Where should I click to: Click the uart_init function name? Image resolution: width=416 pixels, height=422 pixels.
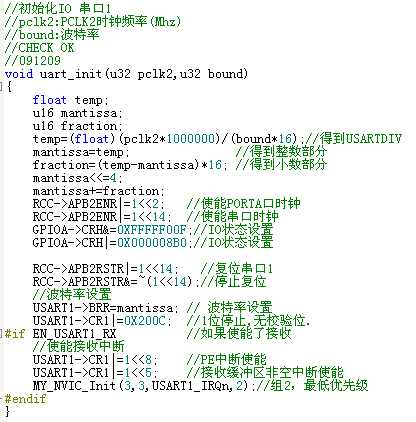coord(71,74)
